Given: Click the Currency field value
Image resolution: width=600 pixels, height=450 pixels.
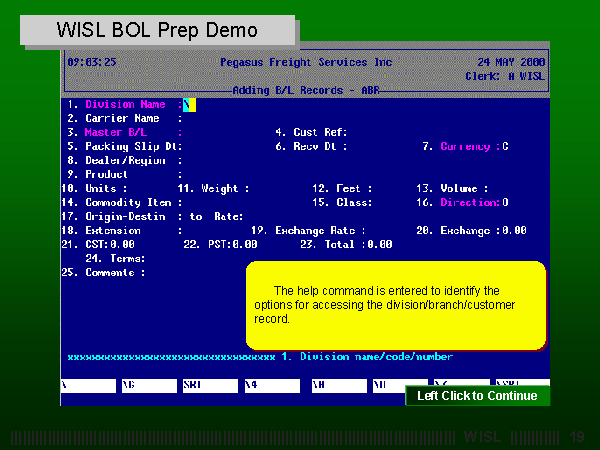Looking at the screenshot, I should (505, 146).
